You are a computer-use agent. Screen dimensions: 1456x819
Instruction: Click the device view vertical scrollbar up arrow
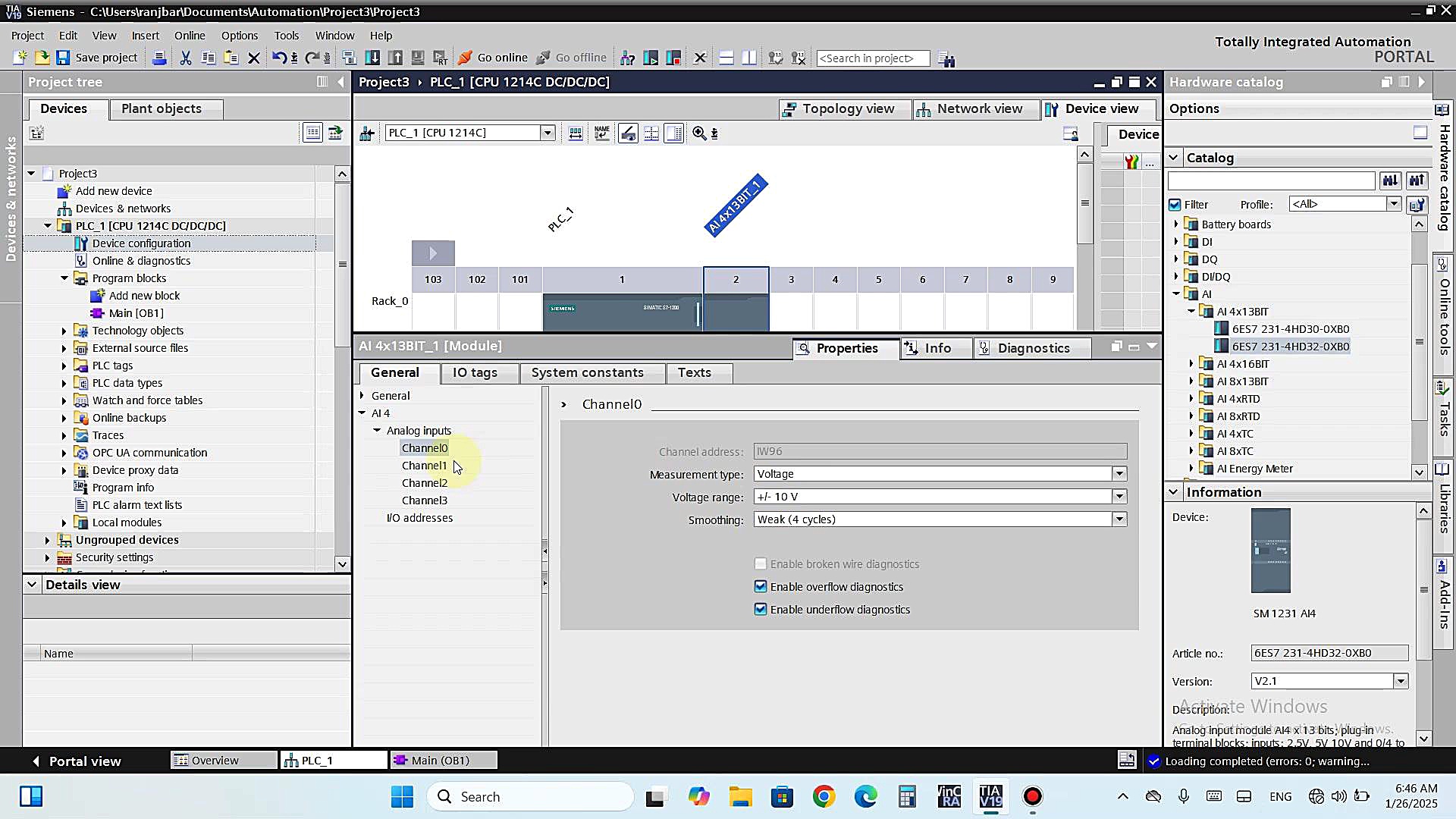1084,155
